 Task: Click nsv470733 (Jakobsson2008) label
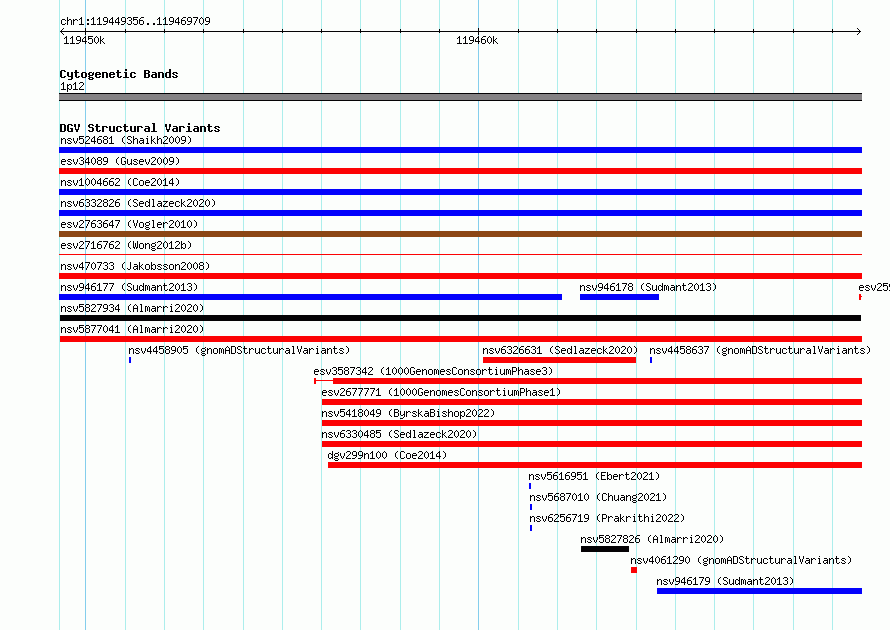[x=135, y=266]
